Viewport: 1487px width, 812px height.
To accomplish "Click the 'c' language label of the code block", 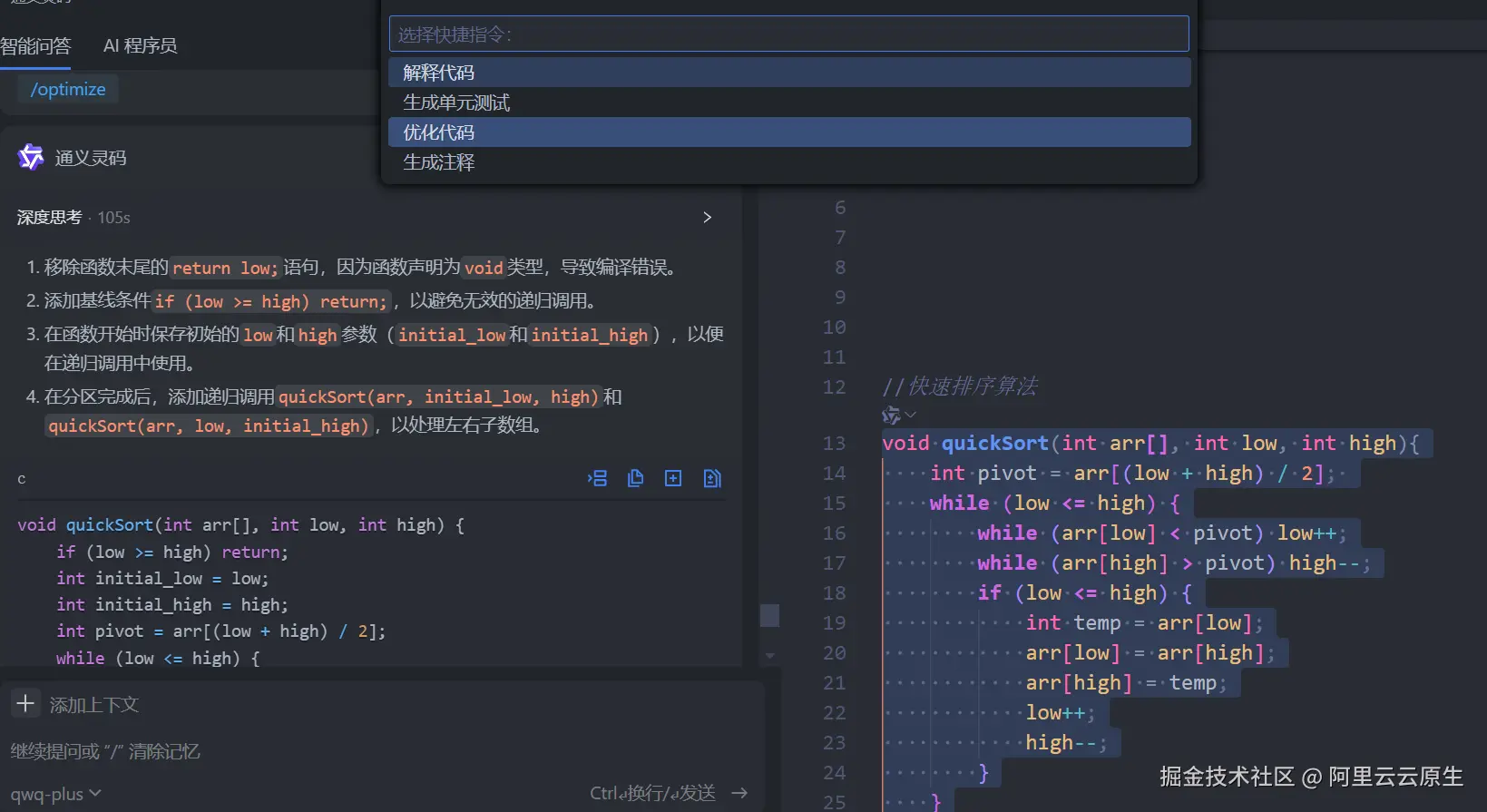I will click(x=22, y=479).
